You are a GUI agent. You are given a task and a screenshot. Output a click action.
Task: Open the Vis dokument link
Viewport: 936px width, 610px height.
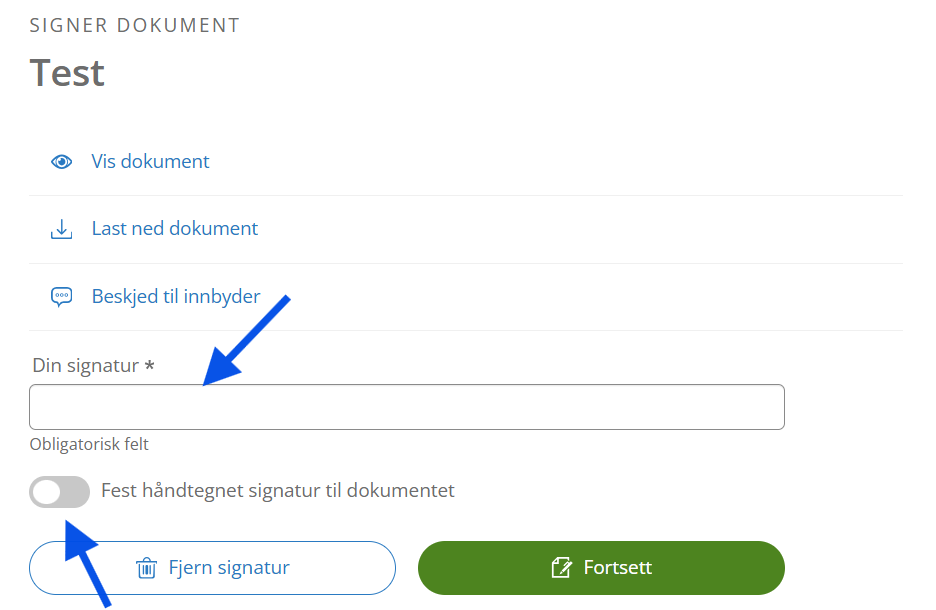[150, 162]
